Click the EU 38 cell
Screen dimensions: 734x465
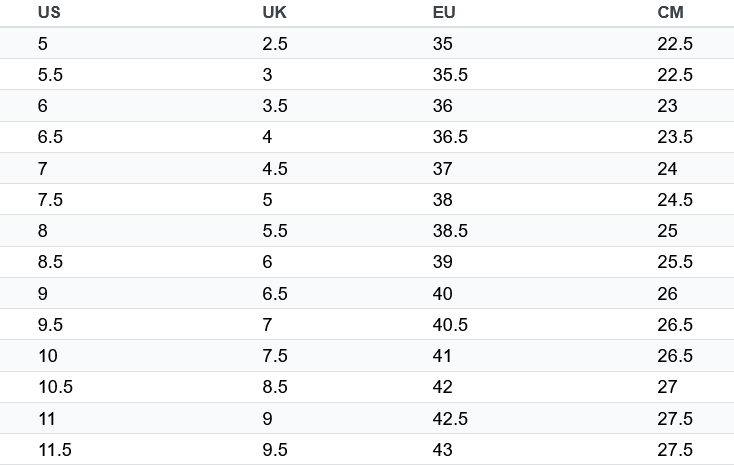click(x=443, y=199)
